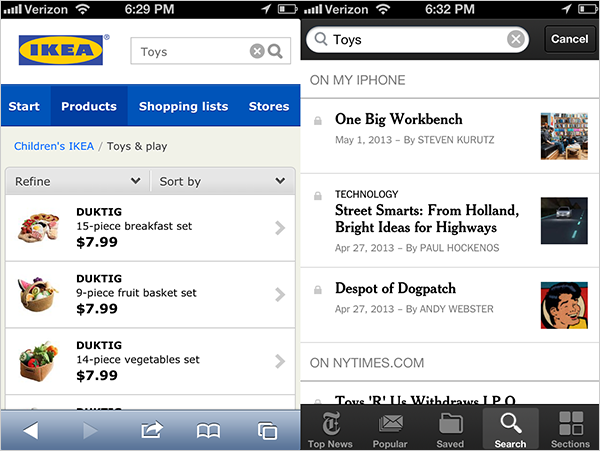The width and height of the screenshot is (600, 451).
Task: Open Street Smarts: From Holland article
Action: tap(450, 221)
